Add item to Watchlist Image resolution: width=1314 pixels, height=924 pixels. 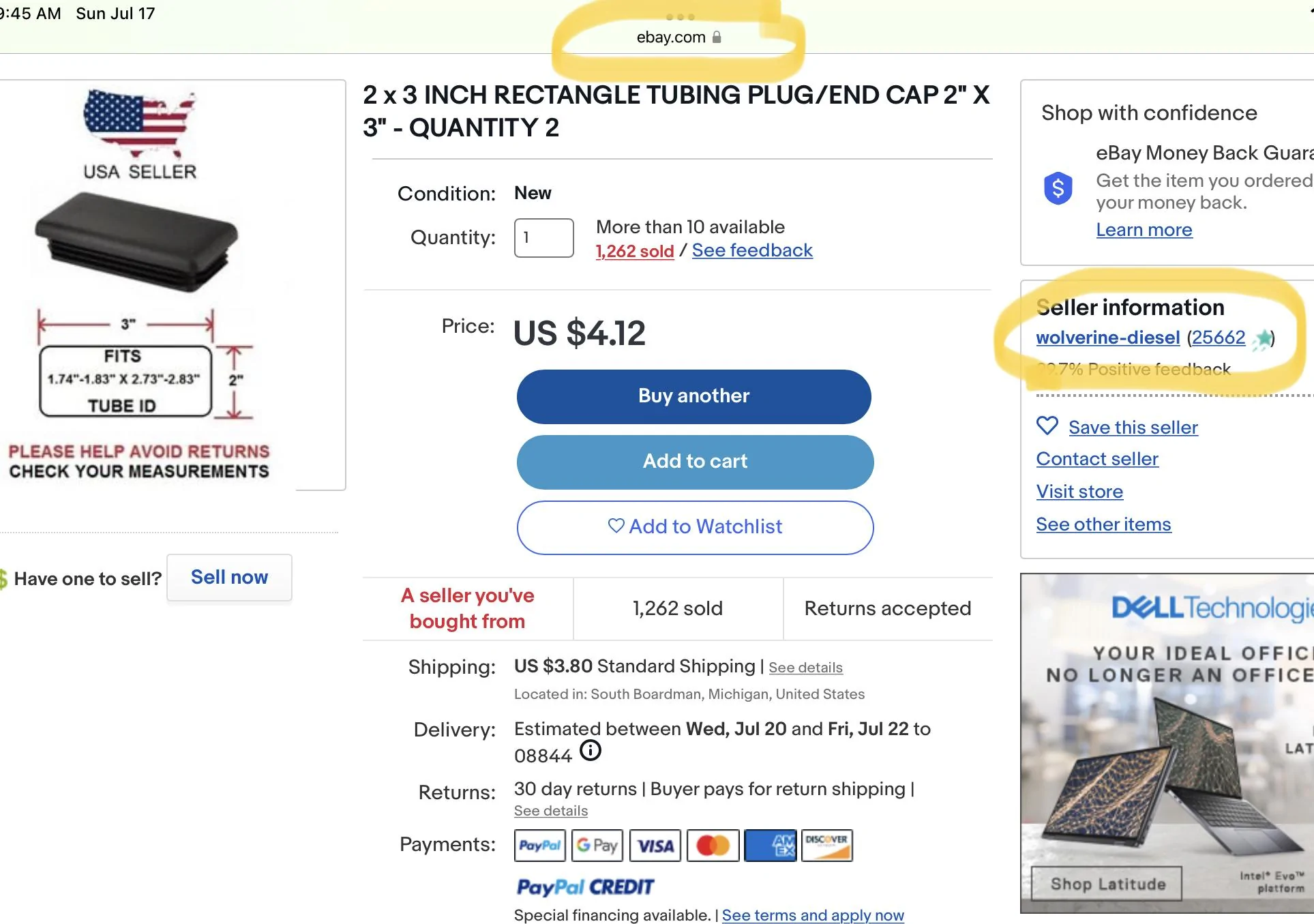(695, 527)
